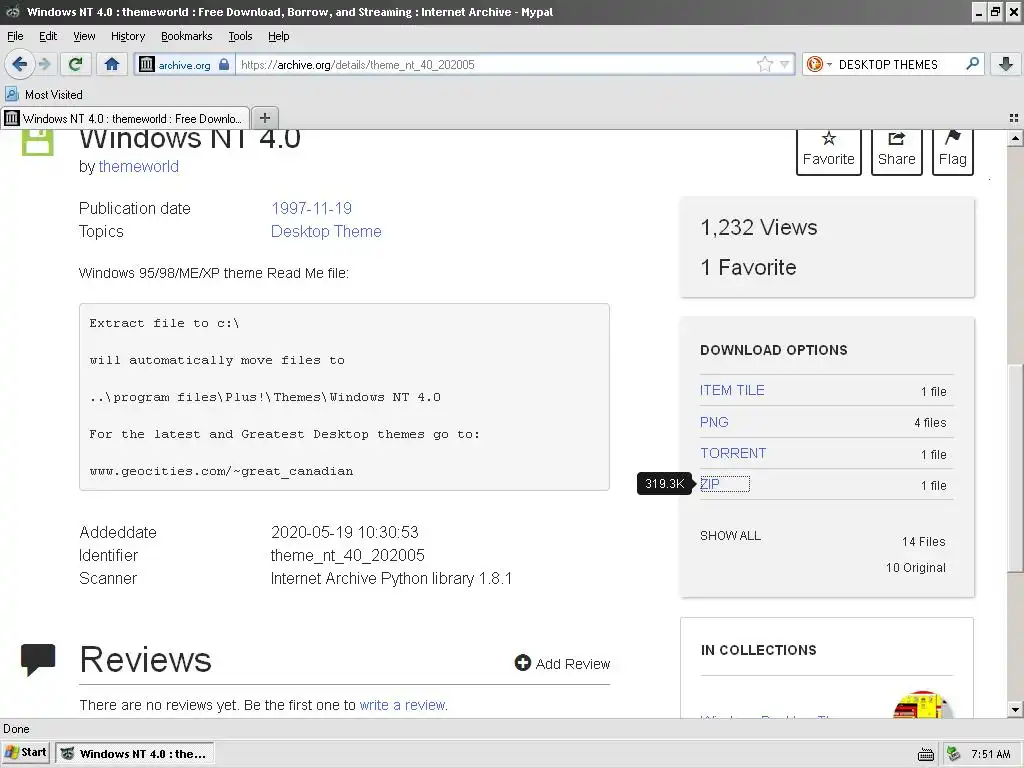Screen dimensions: 1024x768
Task: Click the Share button
Action: click(x=897, y=151)
